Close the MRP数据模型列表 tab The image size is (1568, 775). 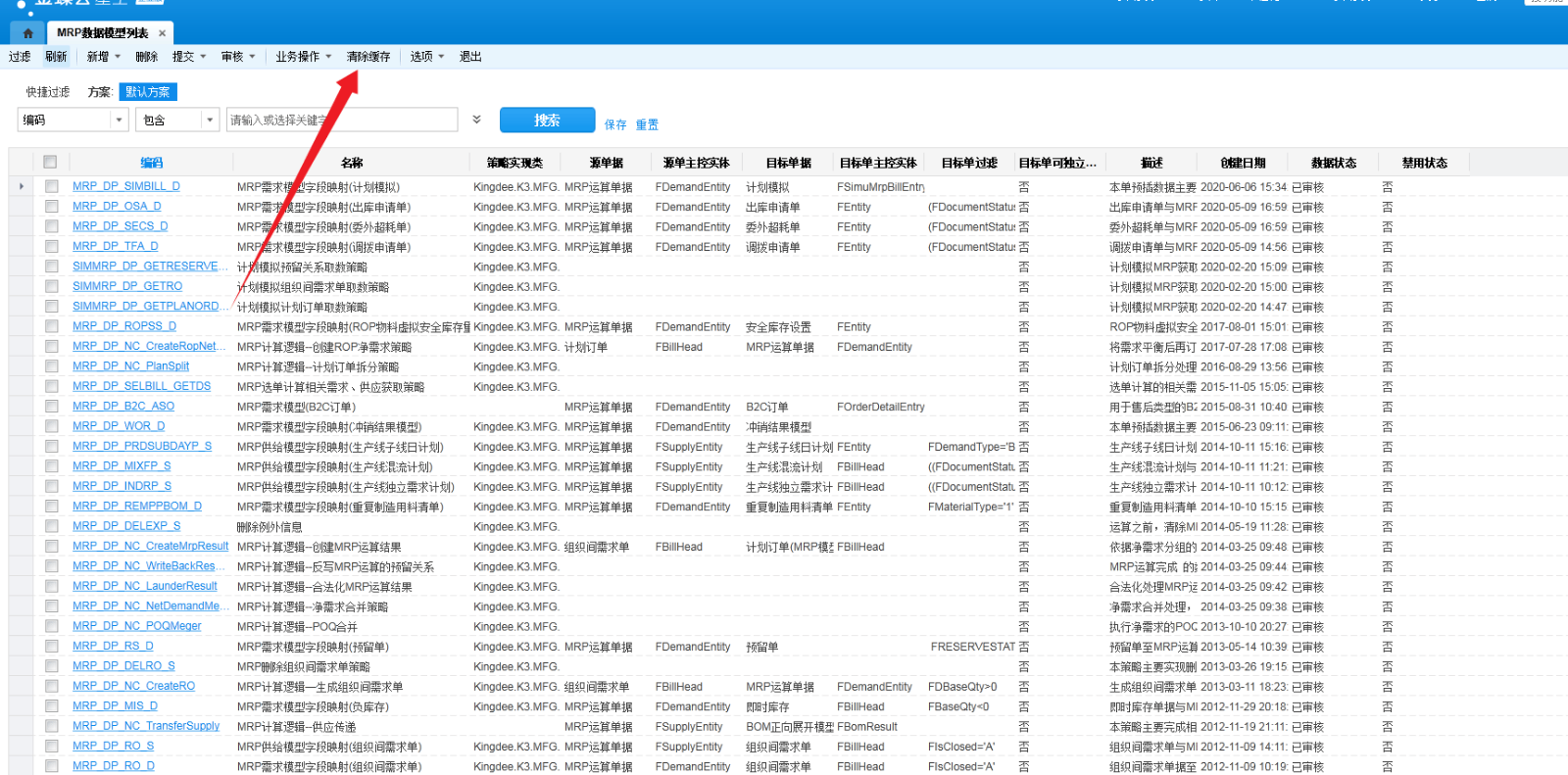click(163, 33)
